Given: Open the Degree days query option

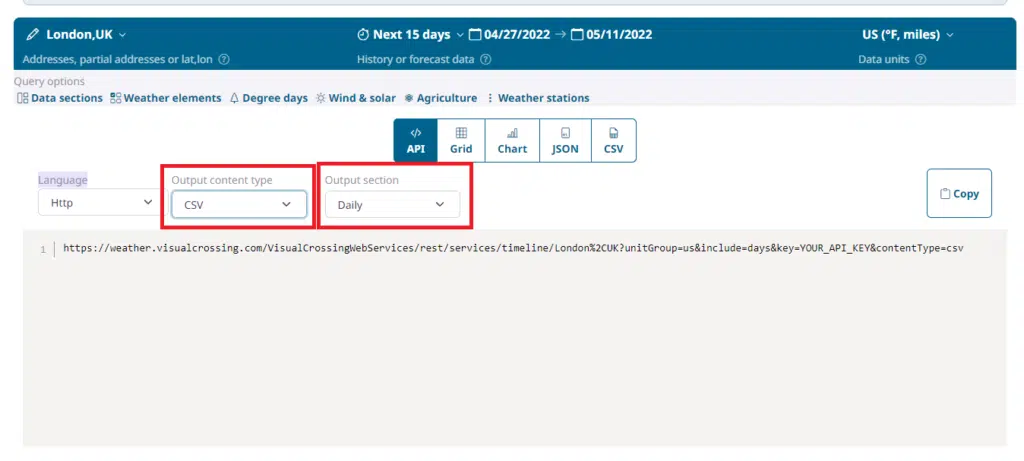Looking at the screenshot, I should [268, 98].
